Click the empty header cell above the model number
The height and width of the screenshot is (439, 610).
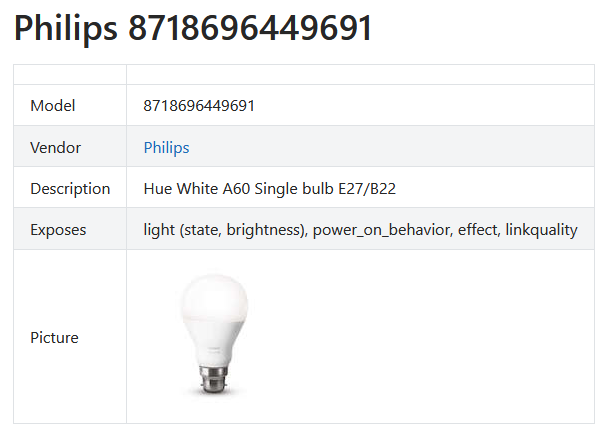click(360, 75)
